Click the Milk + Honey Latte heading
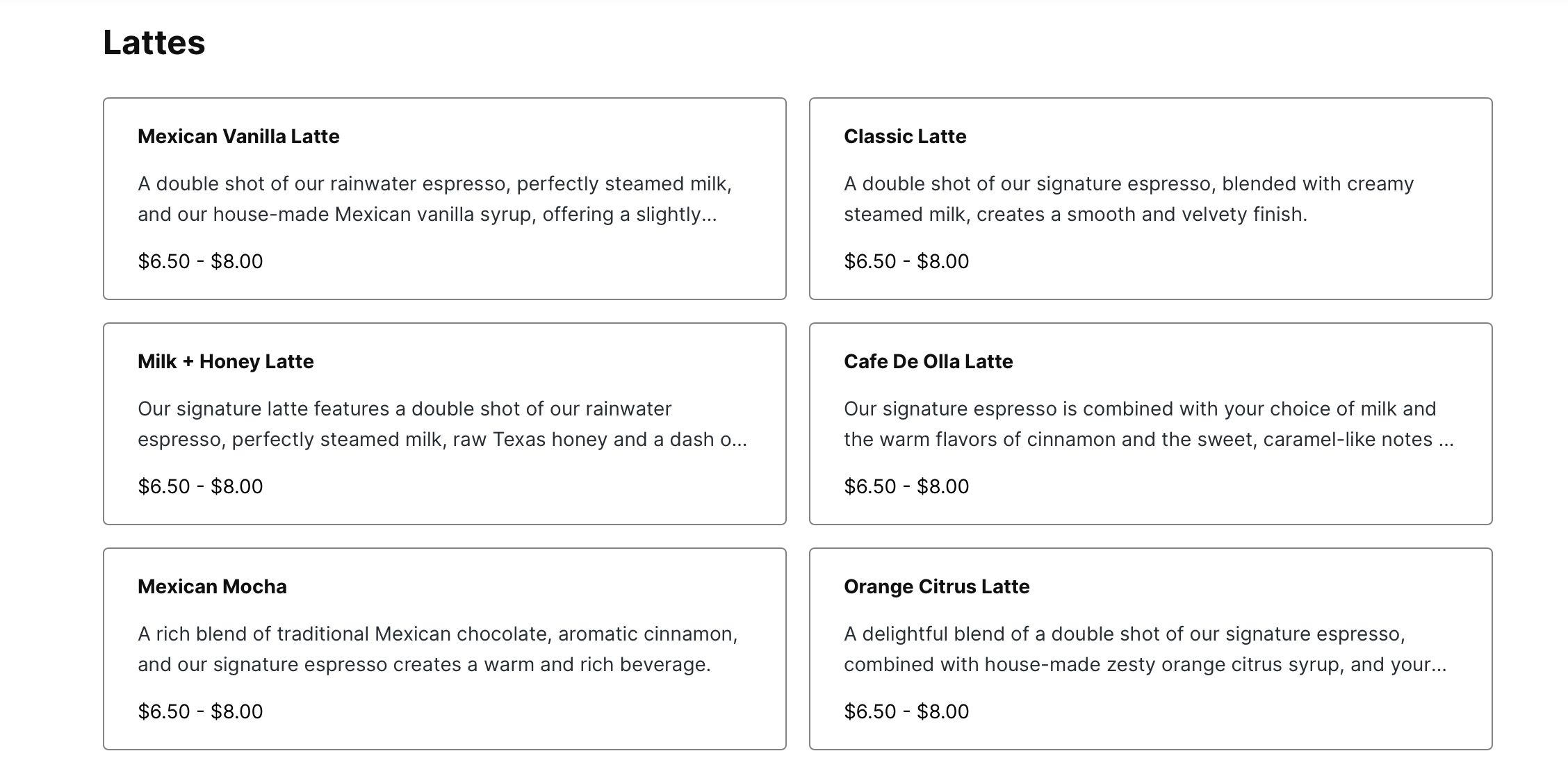The height and width of the screenshot is (767, 1568). tap(226, 361)
